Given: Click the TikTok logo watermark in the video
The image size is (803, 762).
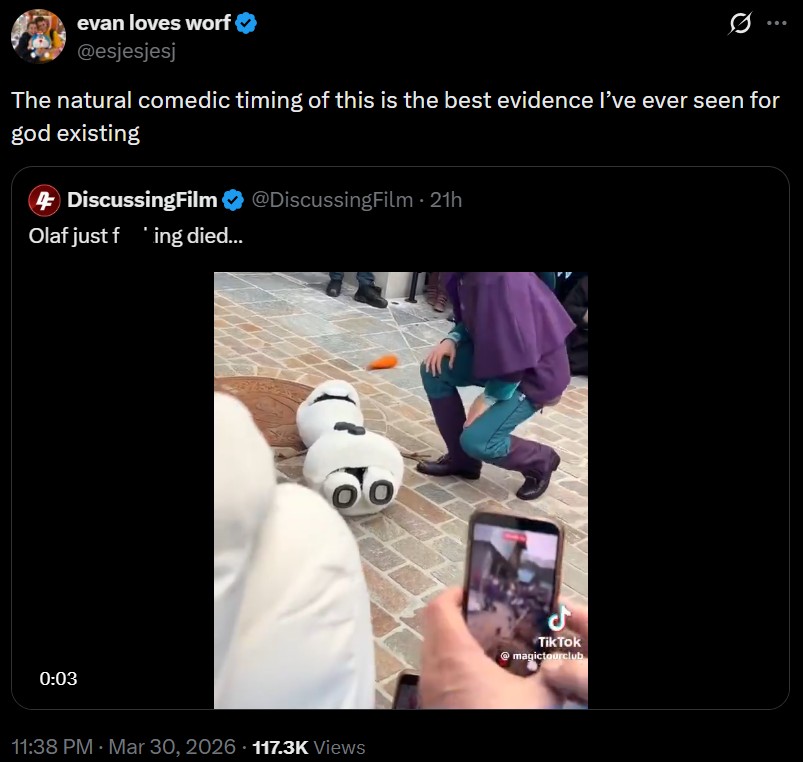Looking at the screenshot, I should 559,618.
